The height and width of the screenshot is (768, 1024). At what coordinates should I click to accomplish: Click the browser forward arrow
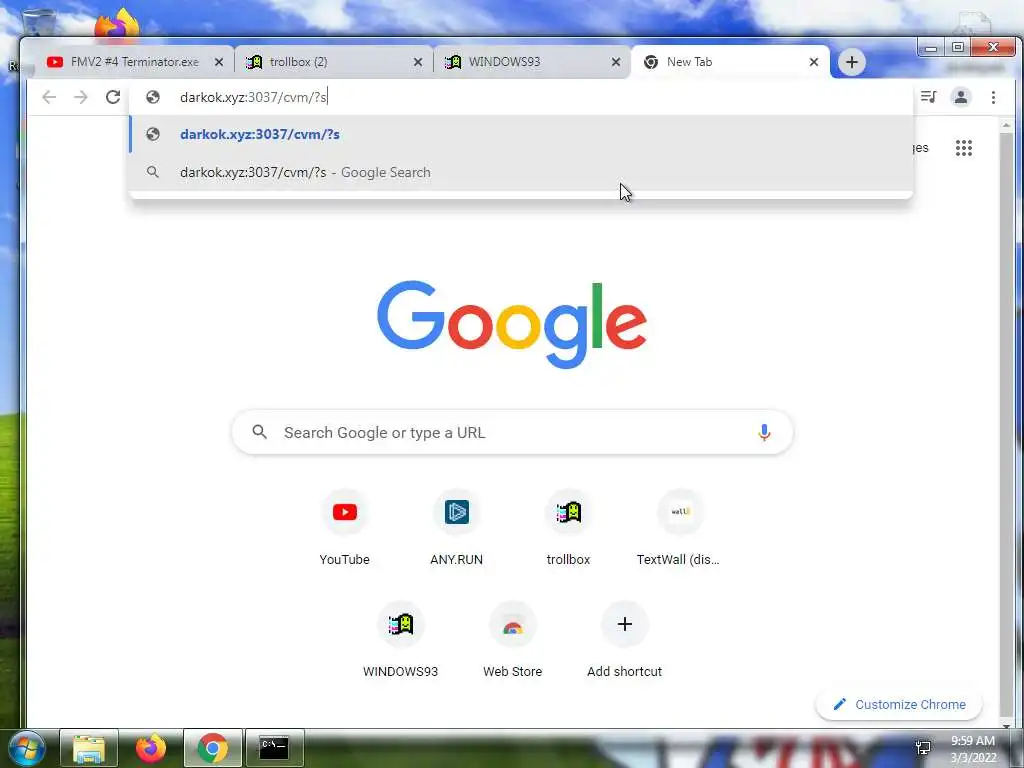coord(80,97)
